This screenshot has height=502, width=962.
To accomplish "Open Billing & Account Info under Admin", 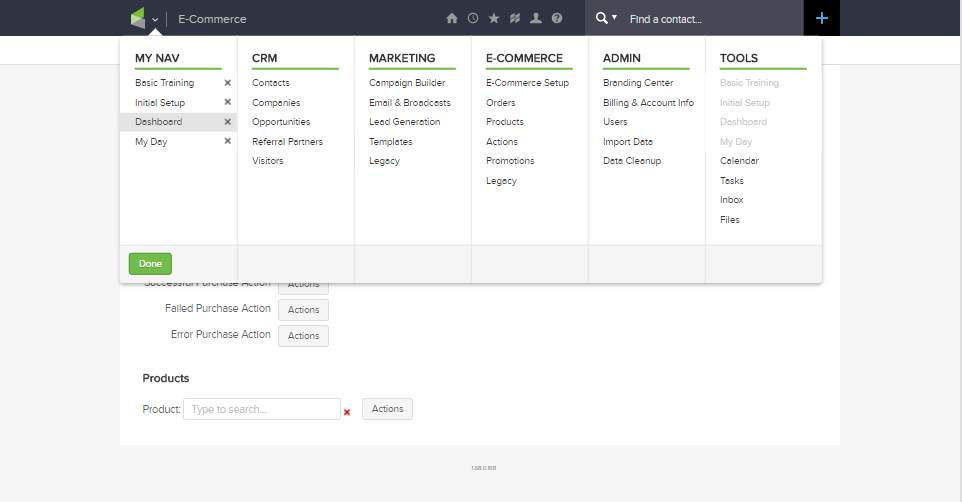I will point(648,102).
